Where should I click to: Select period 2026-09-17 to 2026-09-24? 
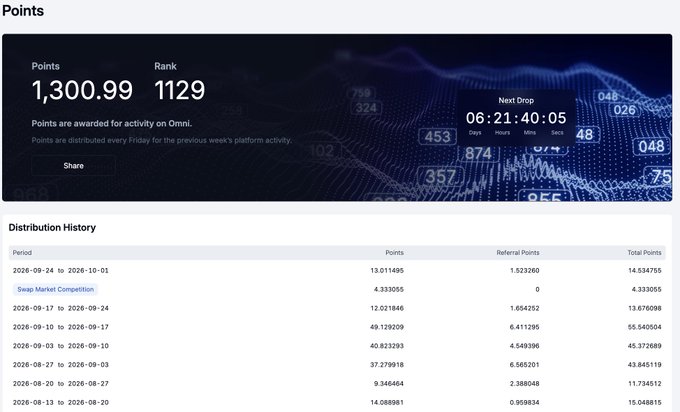point(61,308)
